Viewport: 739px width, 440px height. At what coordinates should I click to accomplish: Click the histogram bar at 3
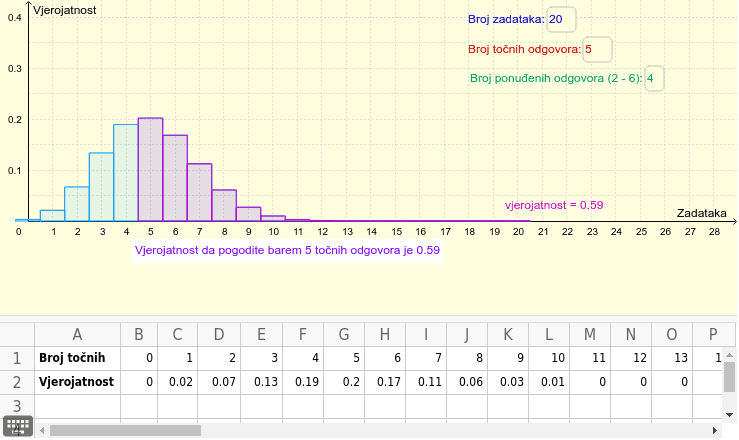tap(101, 187)
